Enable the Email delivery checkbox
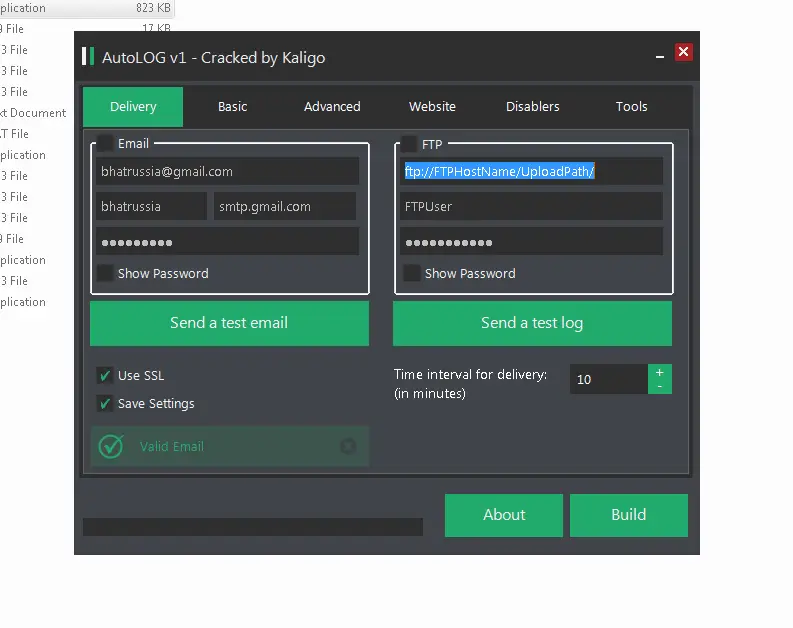 pos(105,144)
